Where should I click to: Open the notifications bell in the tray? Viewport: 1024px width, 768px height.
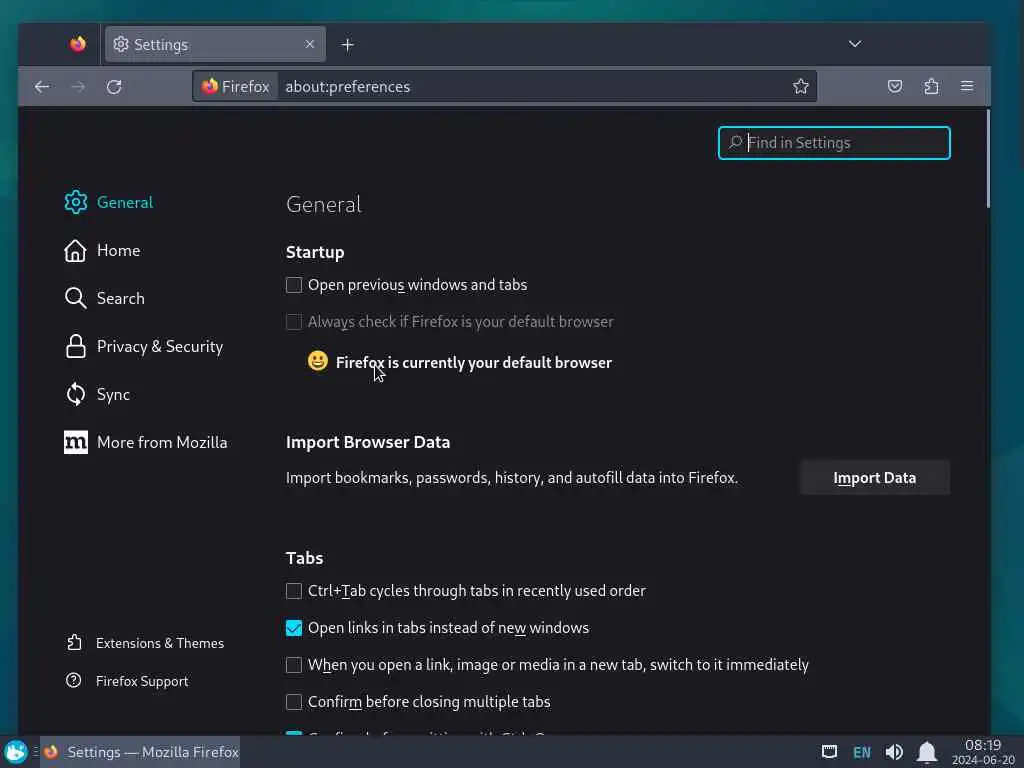click(927, 752)
